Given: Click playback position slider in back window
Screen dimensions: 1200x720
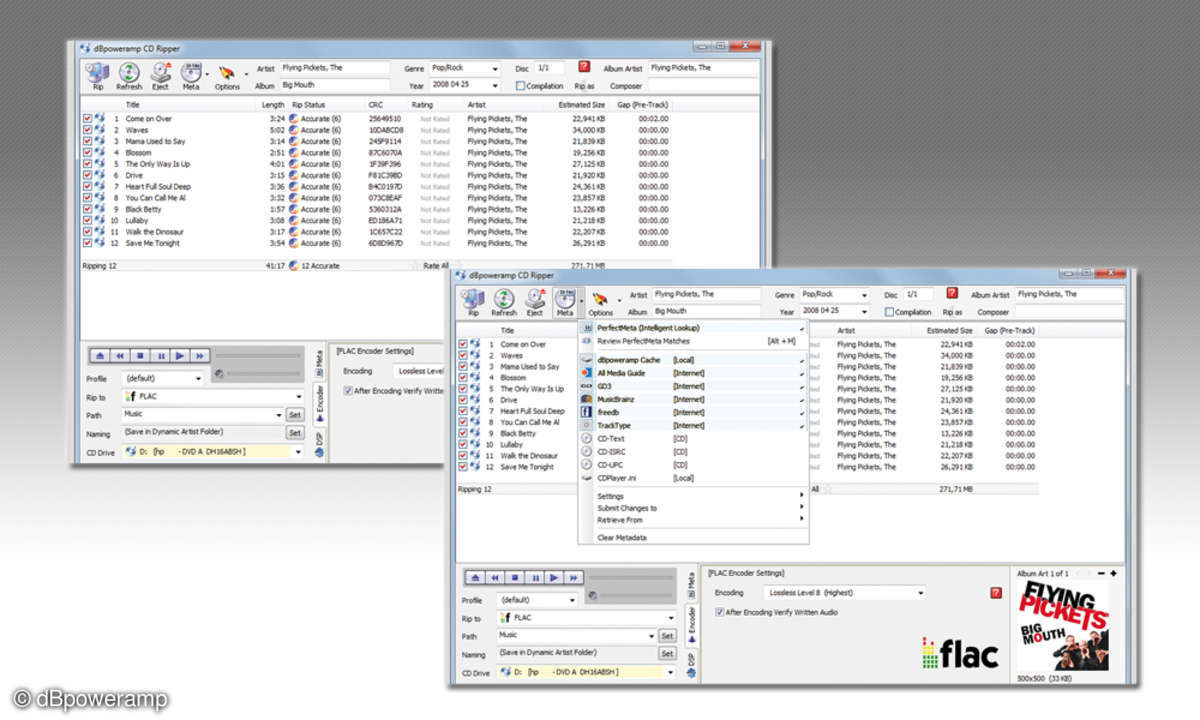Looking at the screenshot, I should coord(258,355).
